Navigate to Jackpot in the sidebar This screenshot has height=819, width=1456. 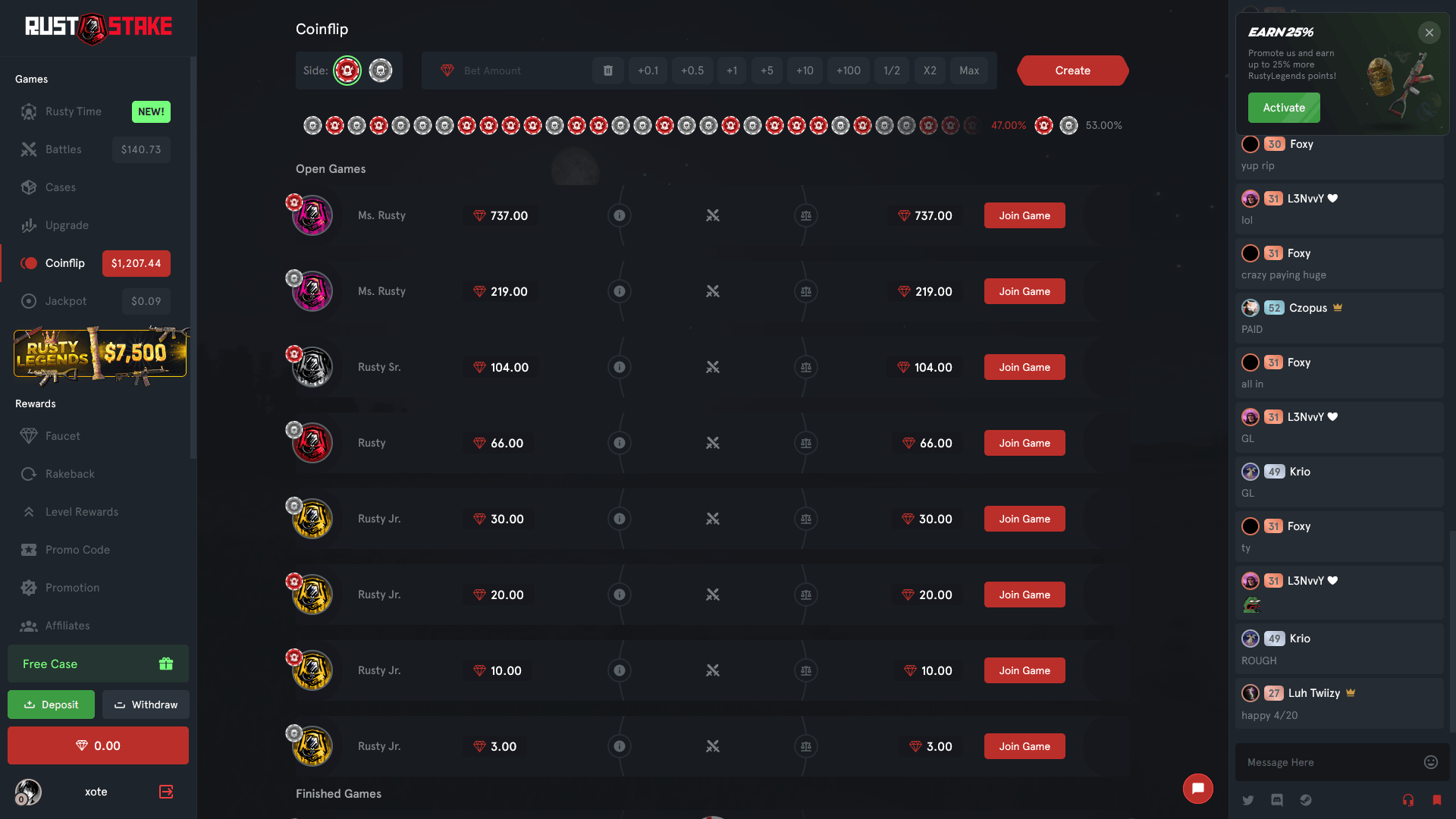click(64, 301)
